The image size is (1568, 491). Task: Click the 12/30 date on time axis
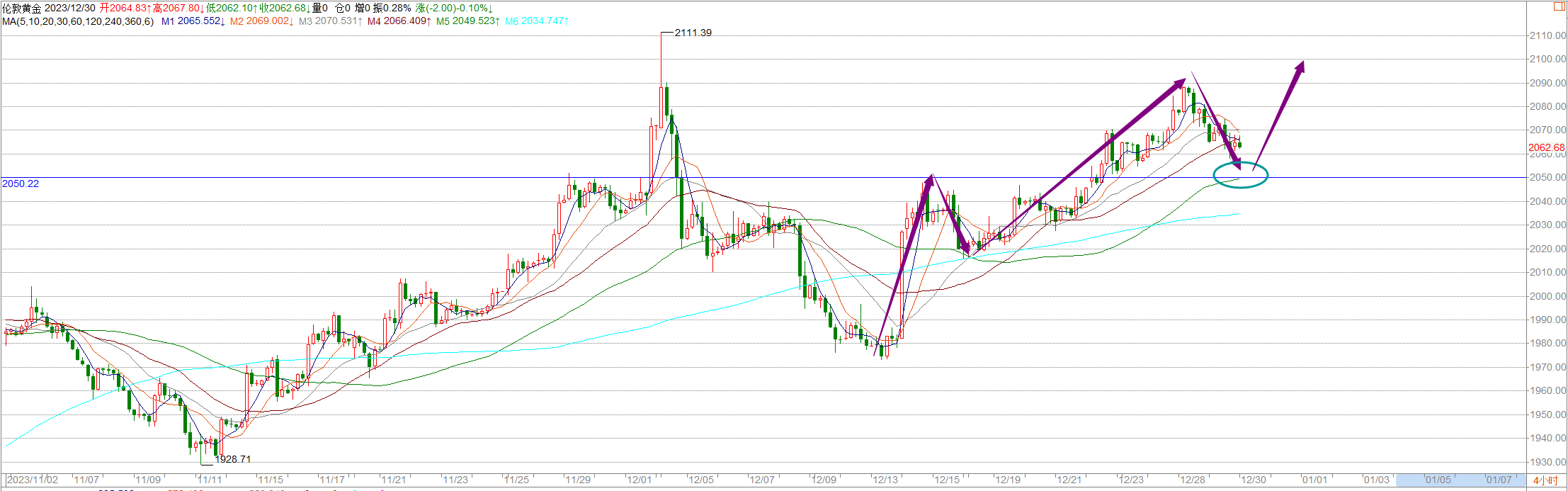click(x=1253, y=480)
